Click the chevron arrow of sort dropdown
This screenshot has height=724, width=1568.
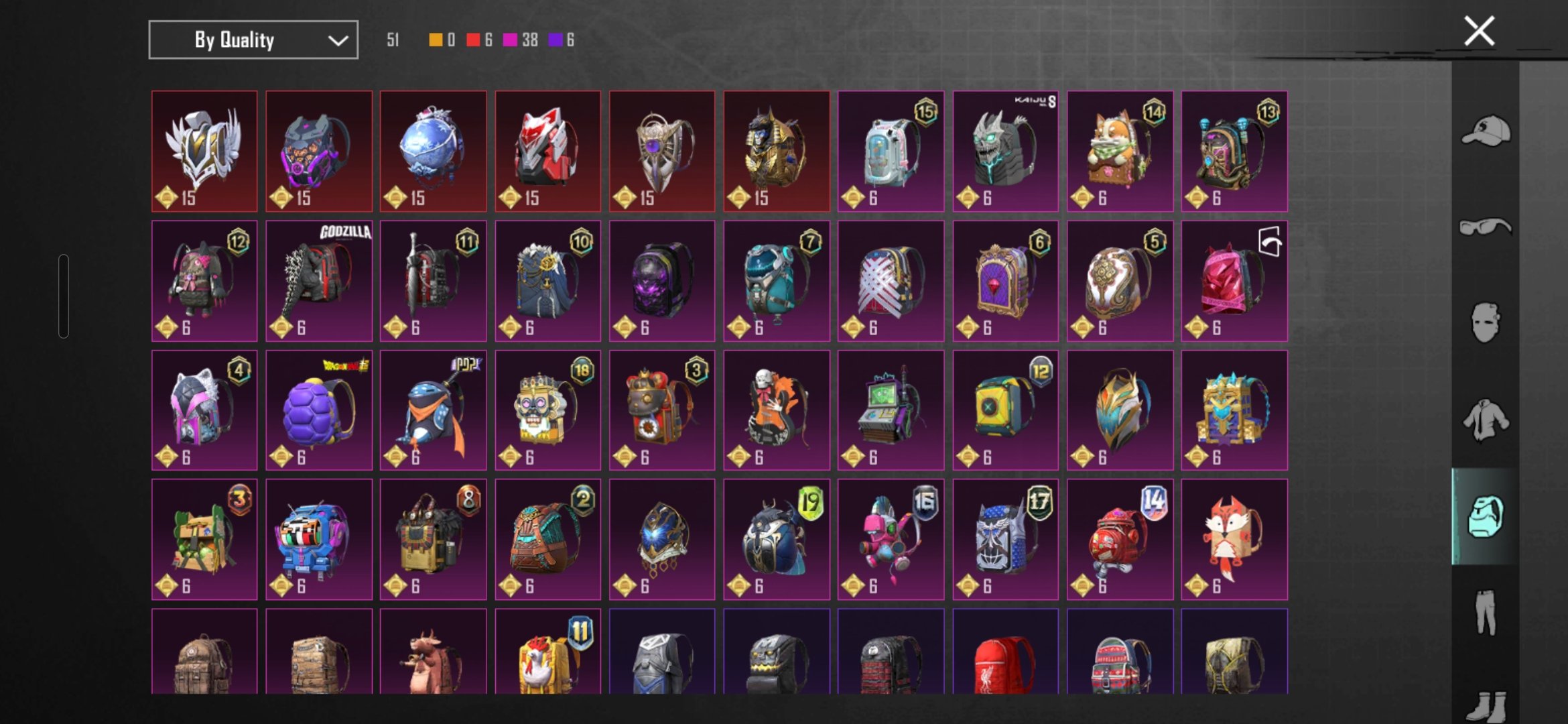coord(338,41)
